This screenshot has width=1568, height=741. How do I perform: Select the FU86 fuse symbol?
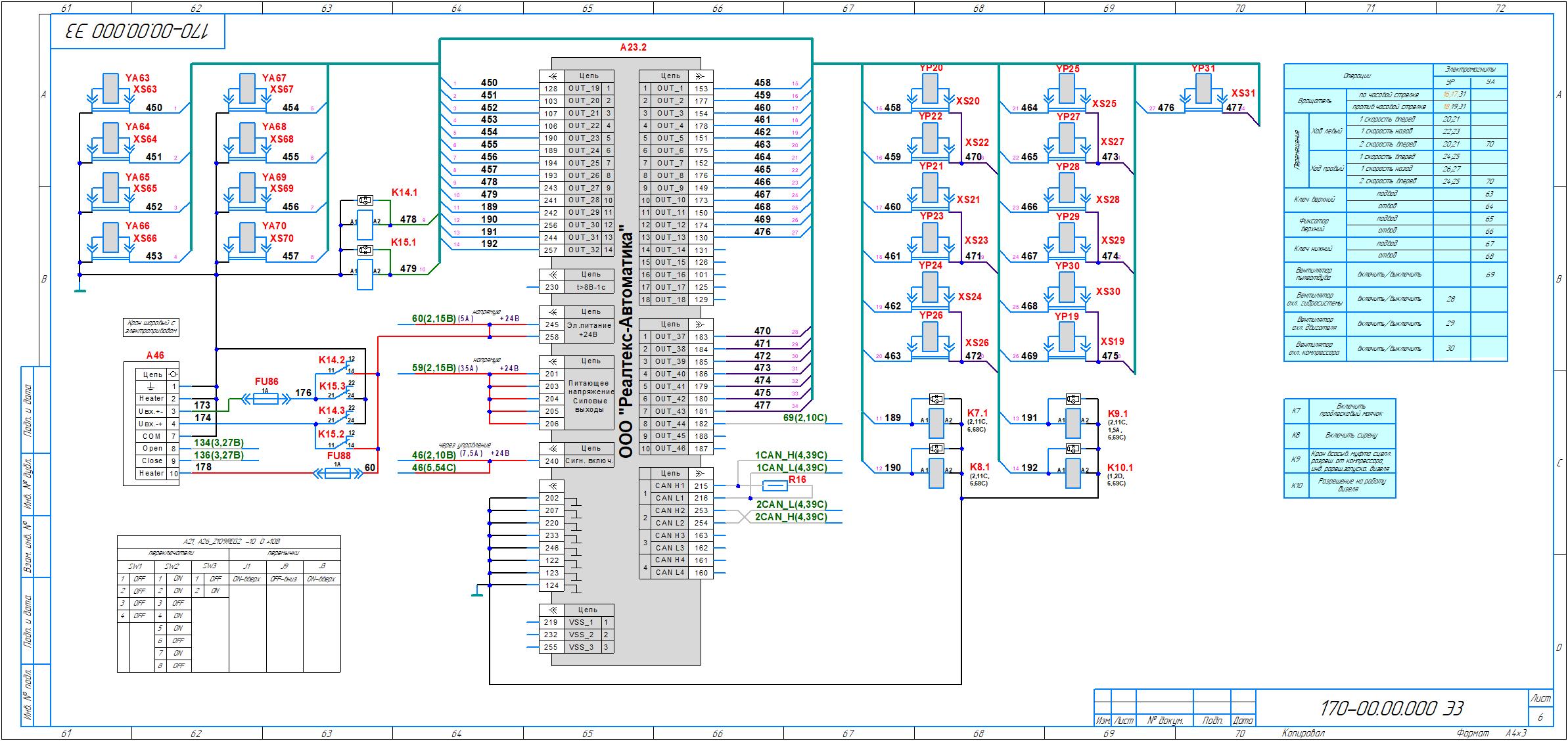[x=266, y=398]
